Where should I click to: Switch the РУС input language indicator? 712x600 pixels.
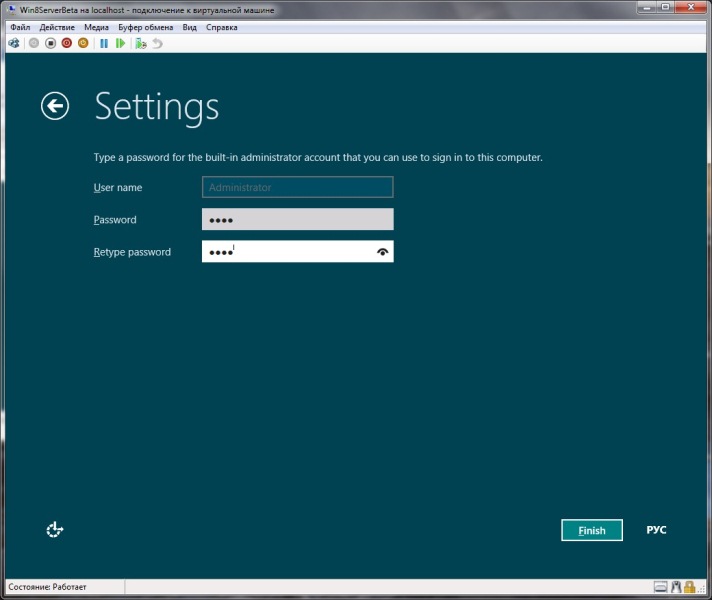coord(656,530)
